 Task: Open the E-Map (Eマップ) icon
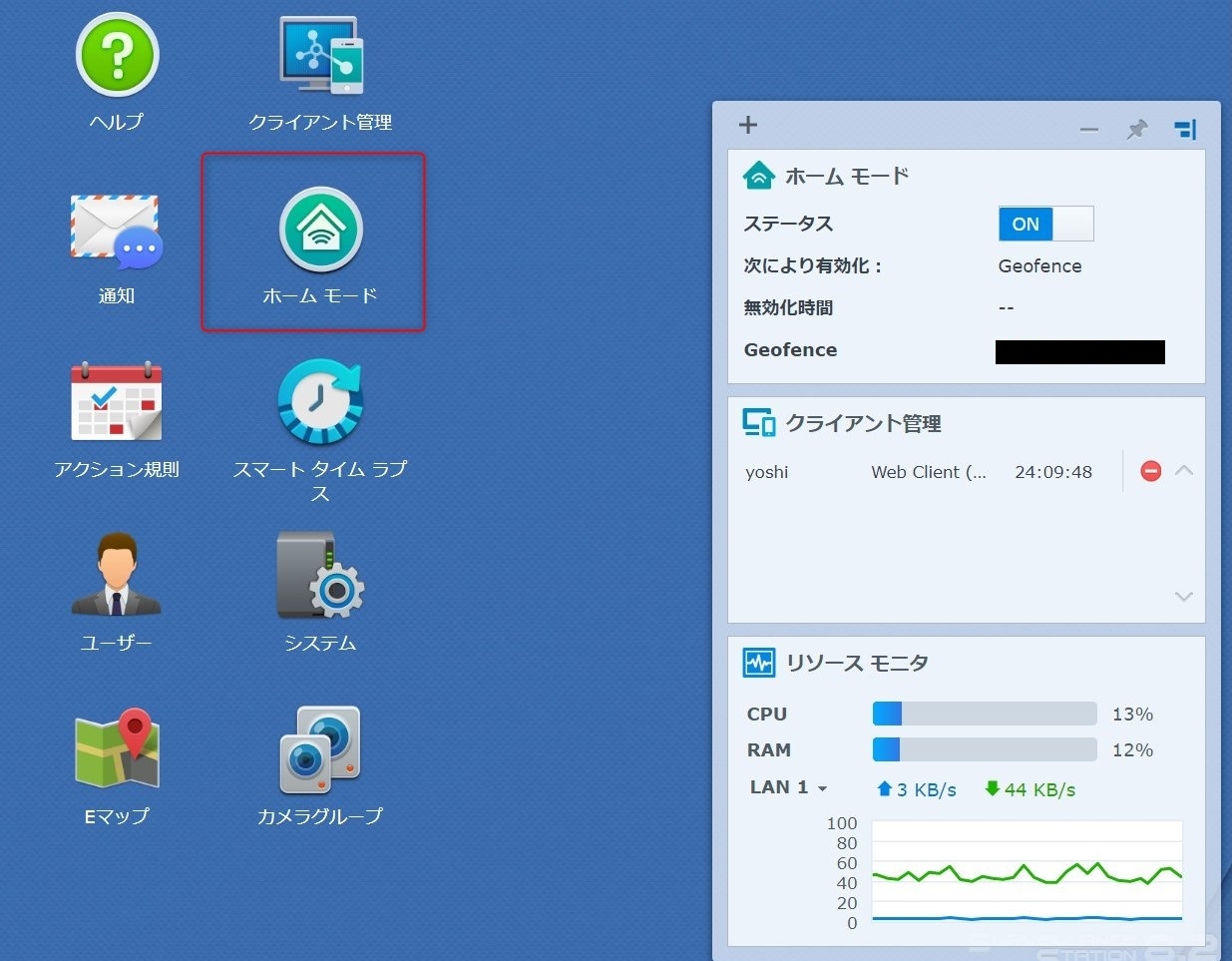(x=117, y=749)
